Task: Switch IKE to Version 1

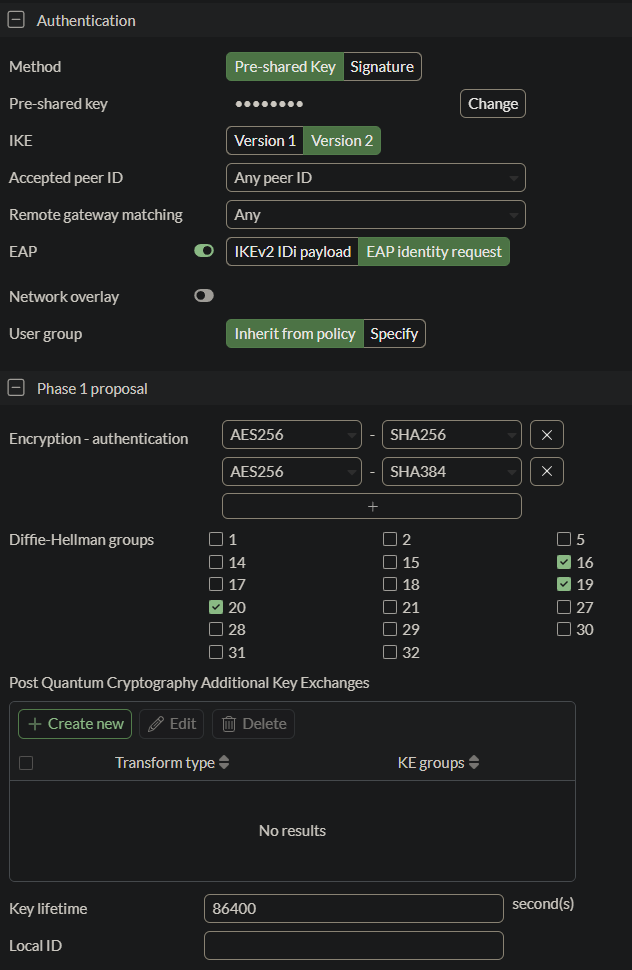Action: click(x=265, y=141)
